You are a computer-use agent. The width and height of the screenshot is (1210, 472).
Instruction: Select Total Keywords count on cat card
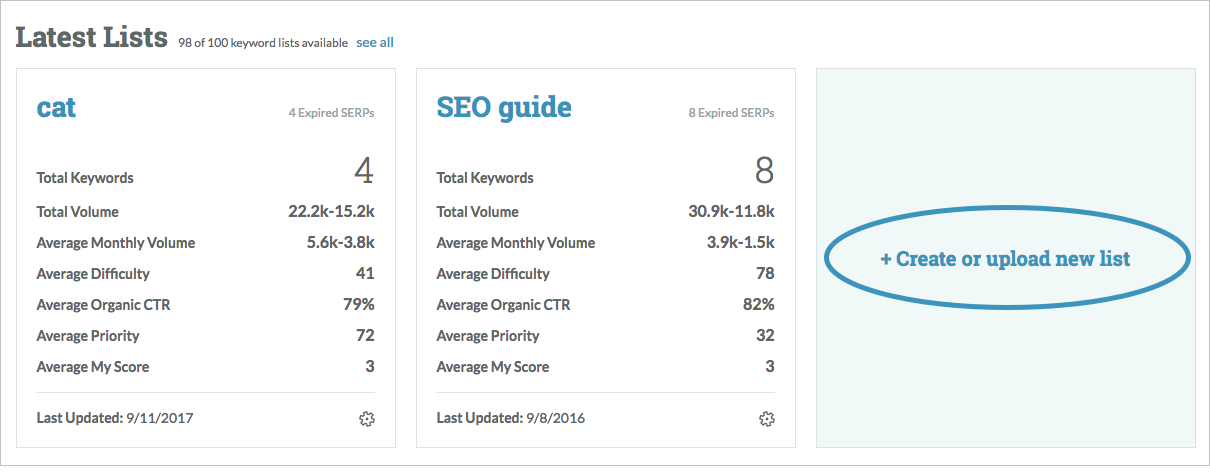[x=364, y=172]
